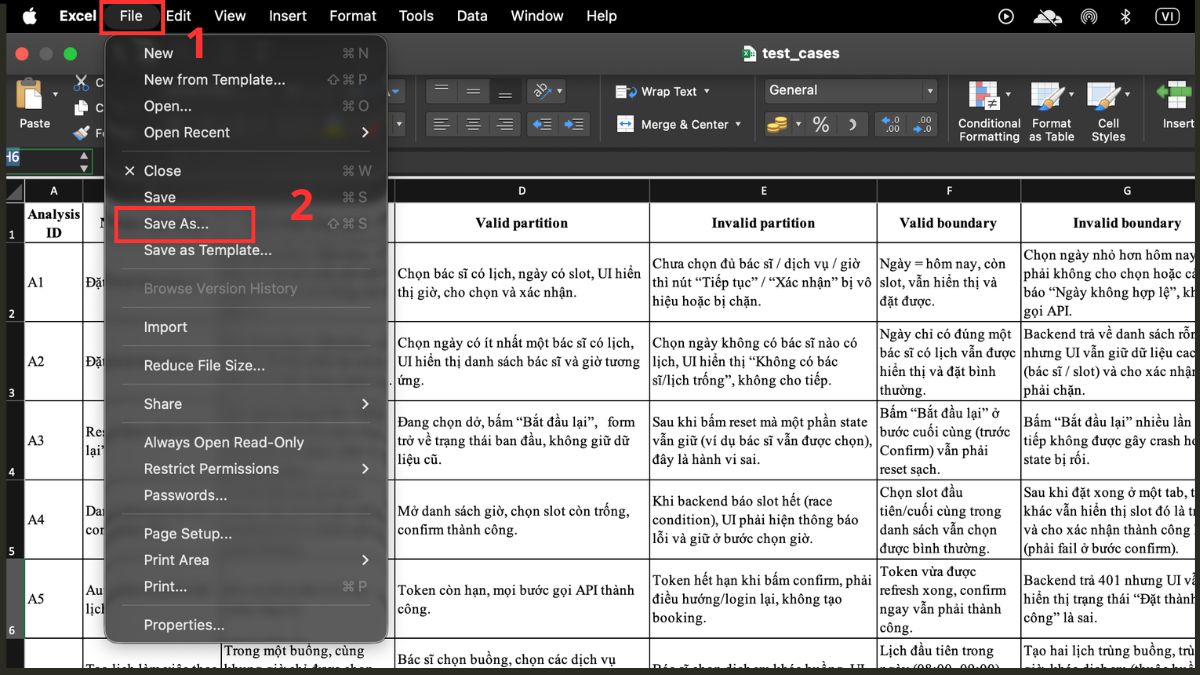Open the Wrap Text dropdown arrow
1200x675 pixels.
[707, 91]
